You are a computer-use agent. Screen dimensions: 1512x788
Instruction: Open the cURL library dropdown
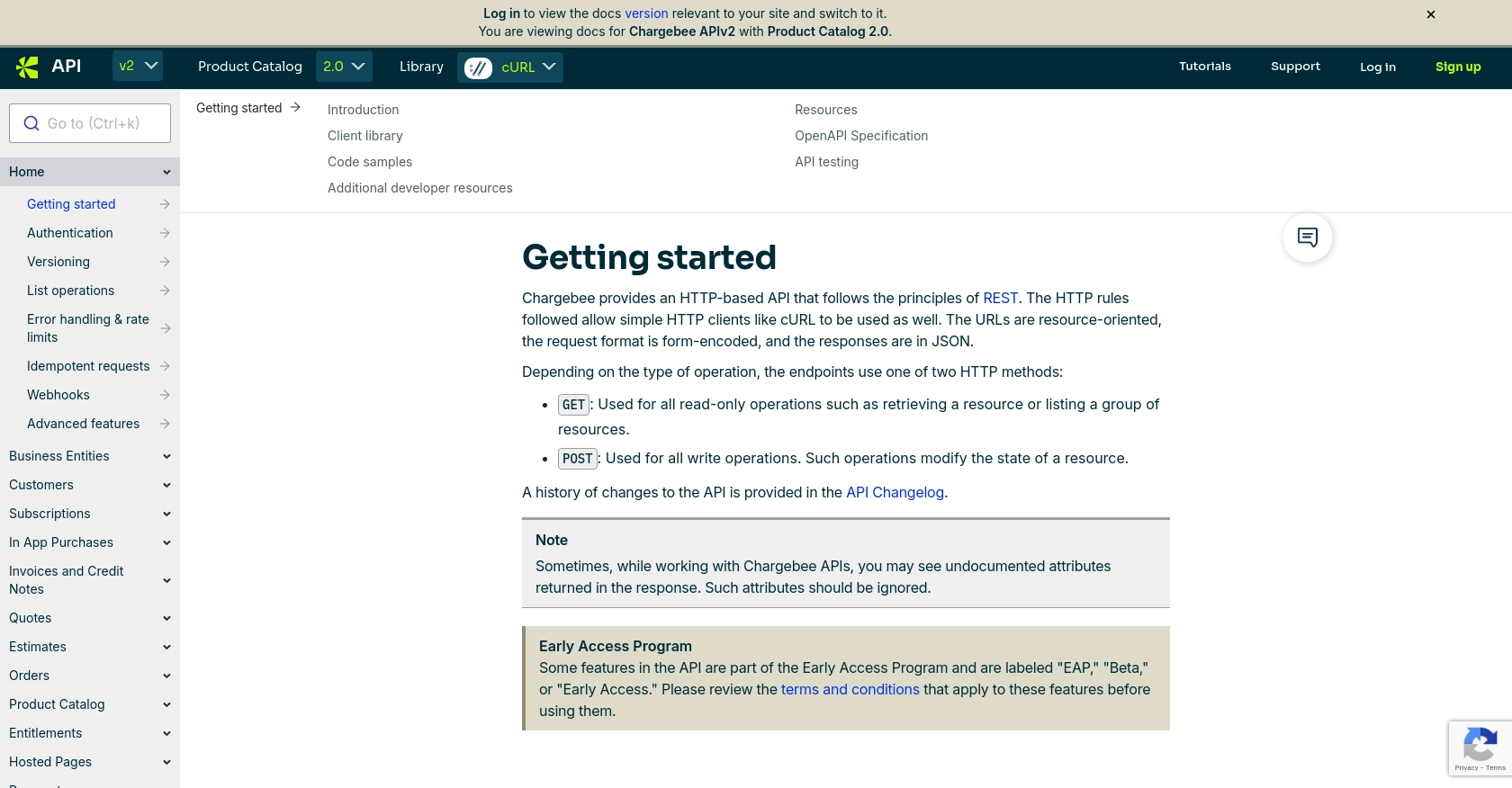pyautogui.click(x=510, y=67)
